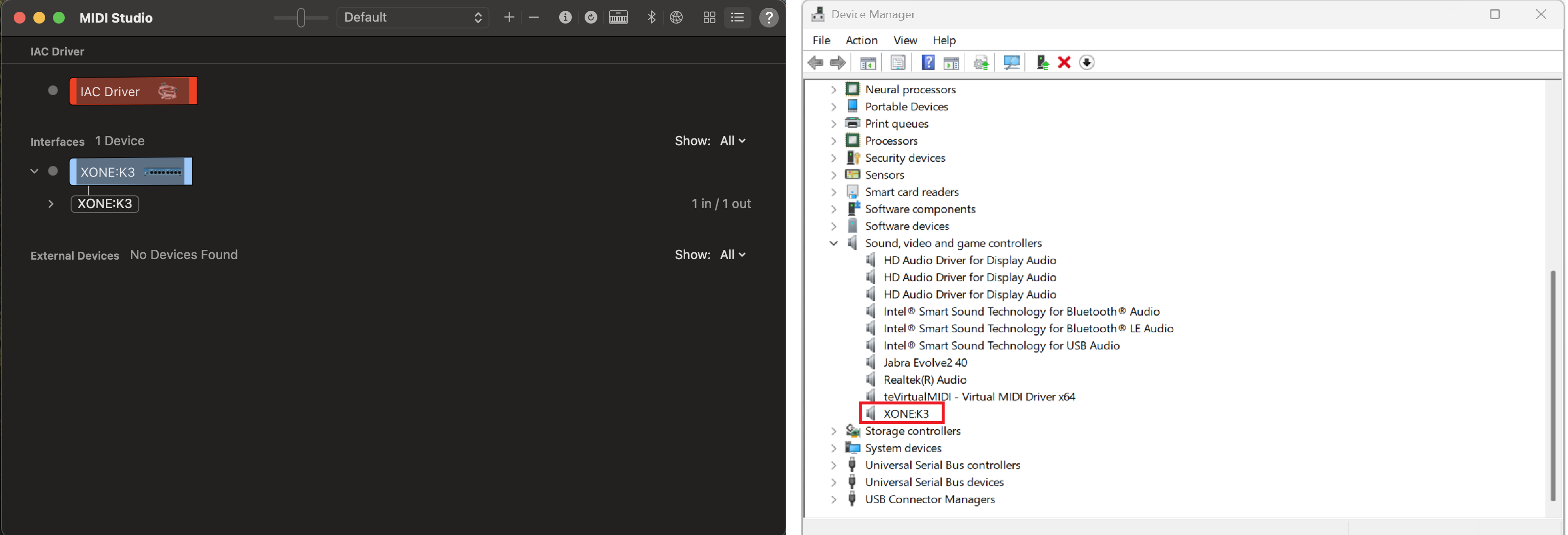Open the Action menu in Device Manager
Image resolution: width=1568 pixels, height=535 pixels.
pyautogui.click(x=861, y=40)
